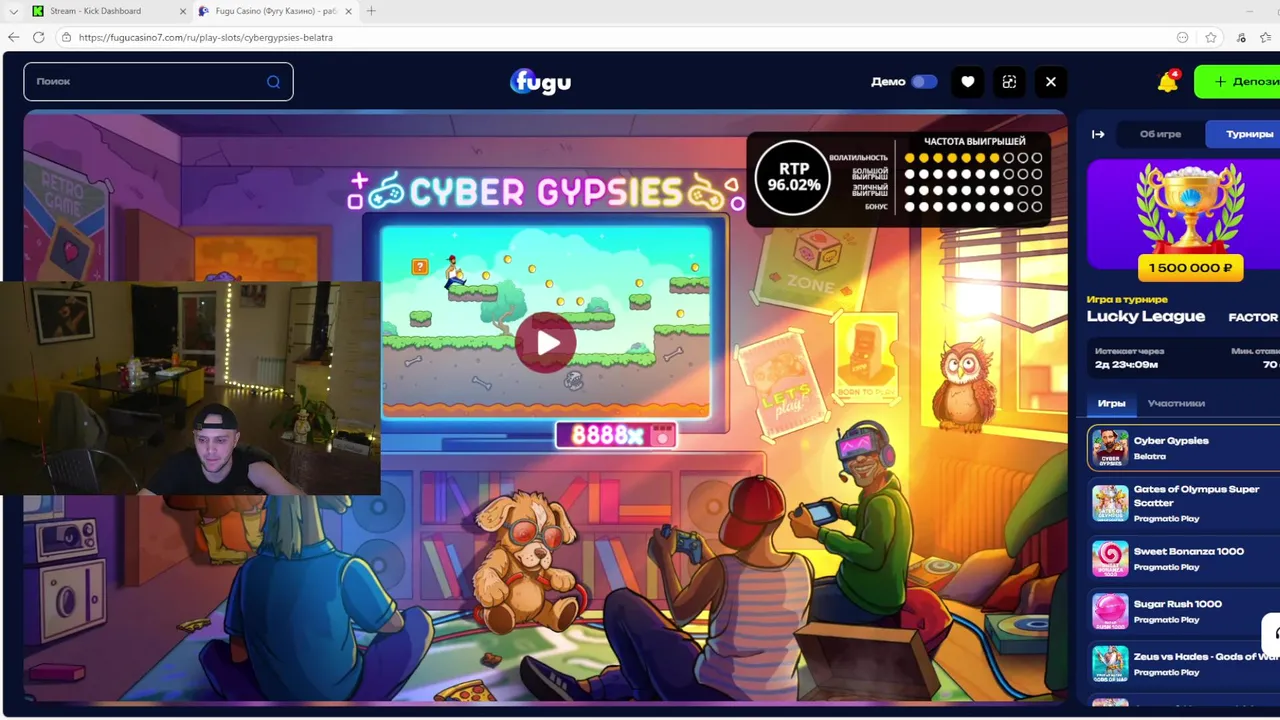Close the game with the X icon
The image size is (1280, 720).
[x=1051, y=82]
